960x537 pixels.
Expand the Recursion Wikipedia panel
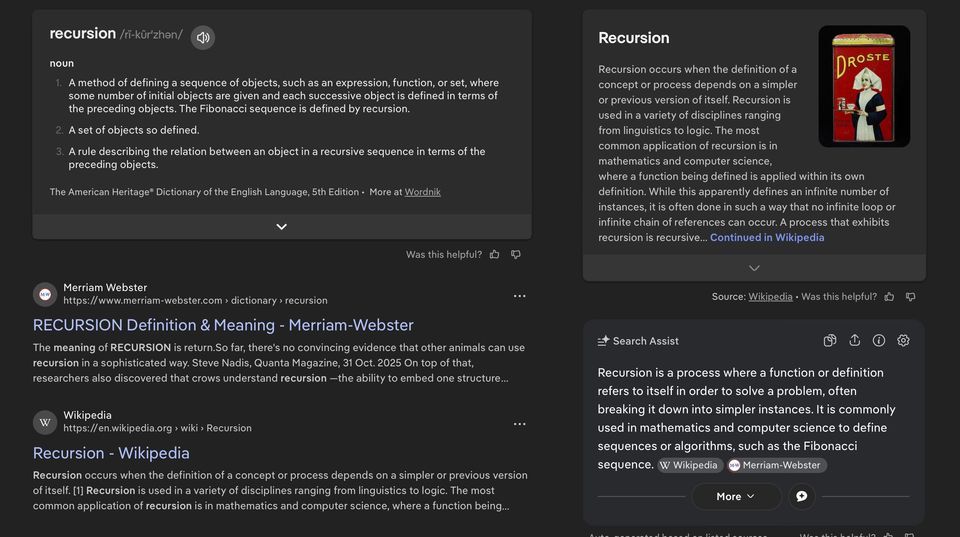click(x=754, y=268)
